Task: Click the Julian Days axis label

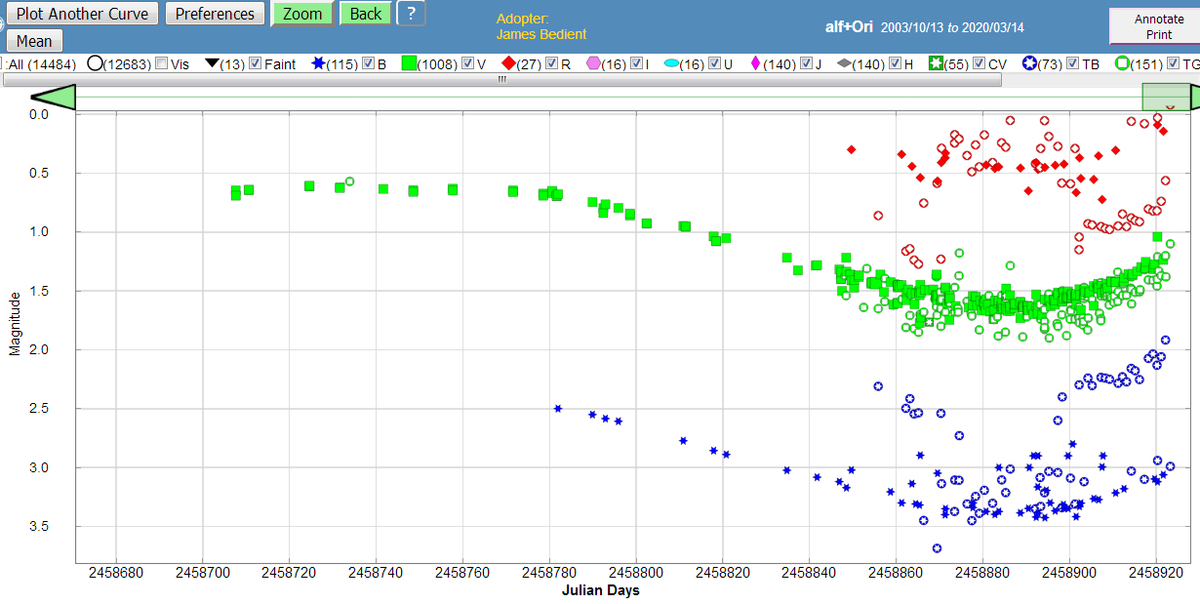Action: (x=600, y=590)
